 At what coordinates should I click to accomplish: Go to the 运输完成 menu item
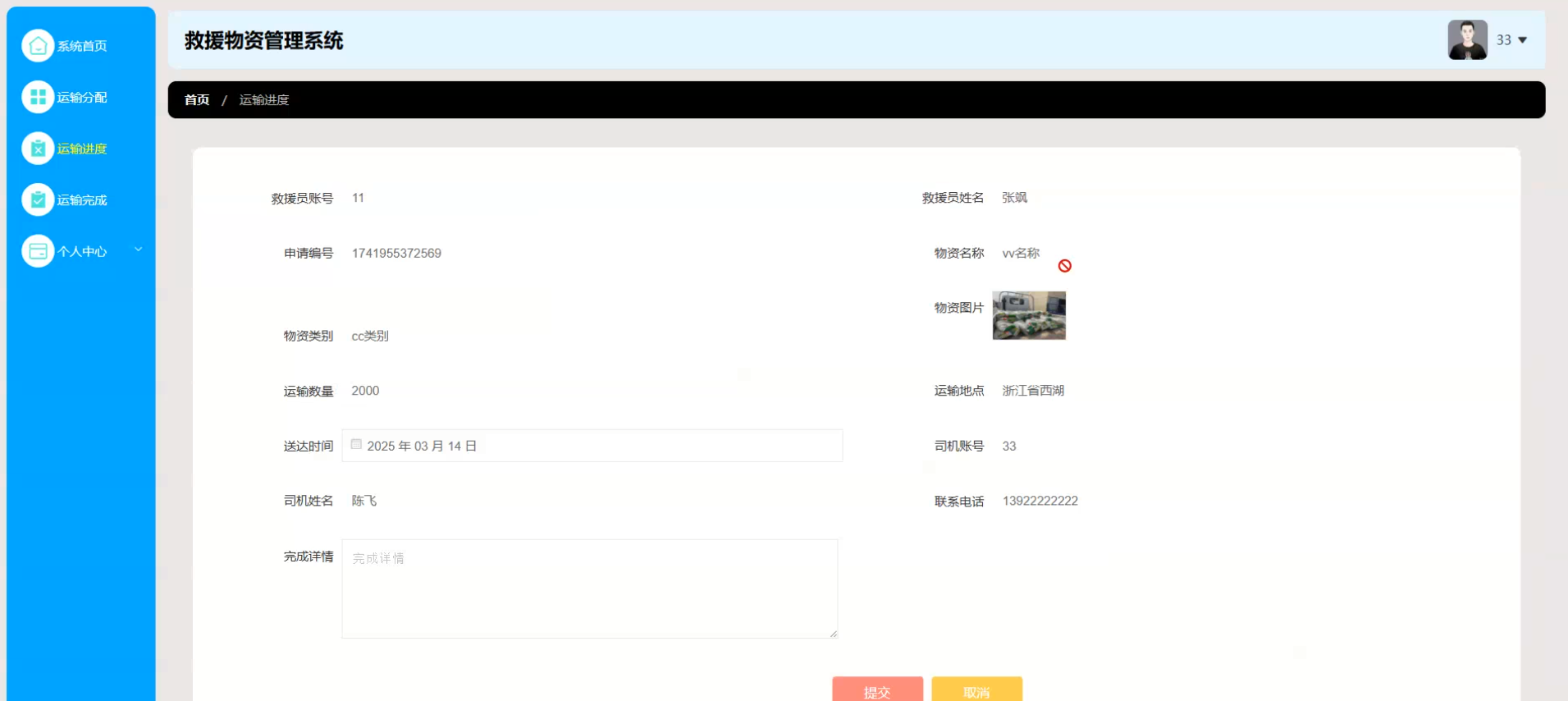81,199
